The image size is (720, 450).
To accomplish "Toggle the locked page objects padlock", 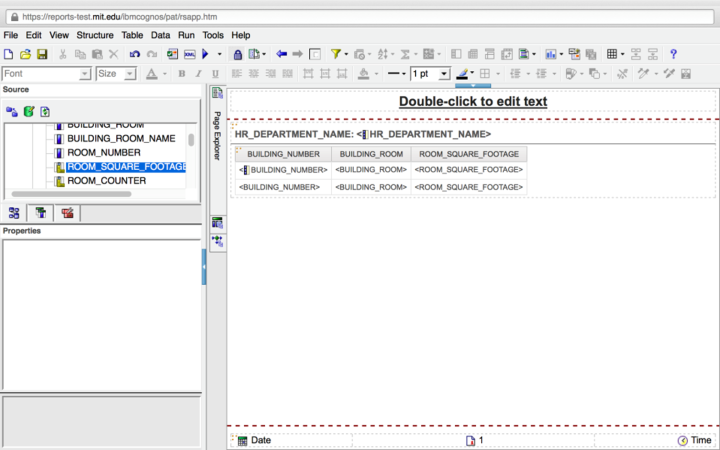I will (x=237, y=54).
